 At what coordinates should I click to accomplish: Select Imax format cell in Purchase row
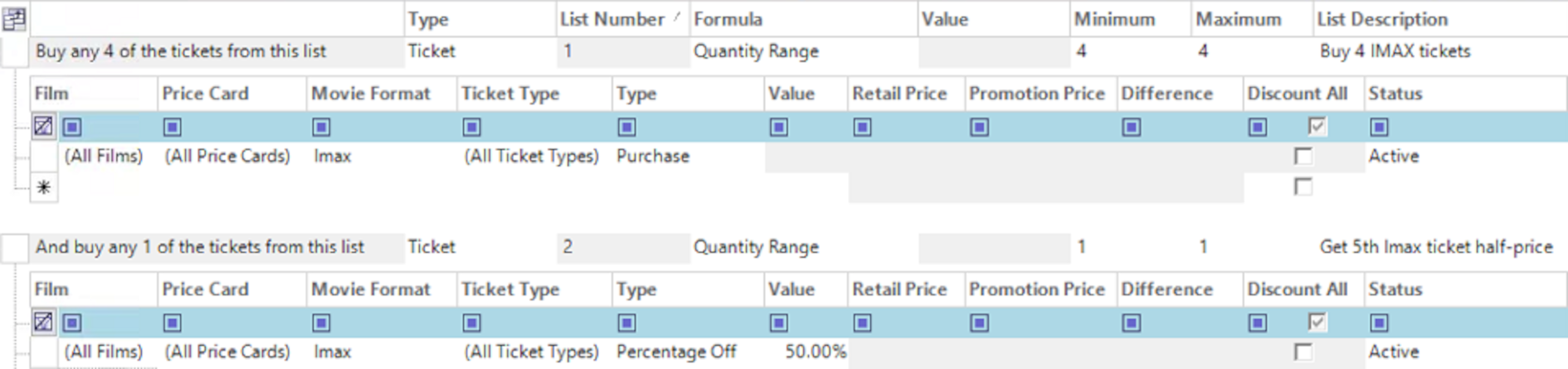(382, 156)
